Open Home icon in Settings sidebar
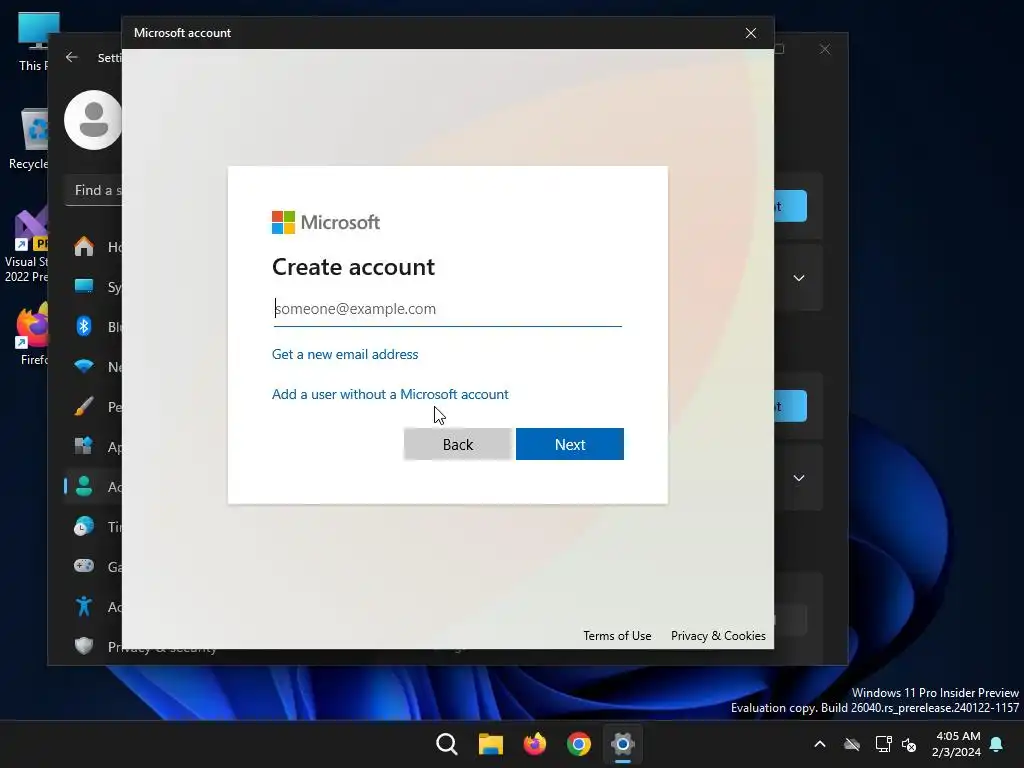The image size is (1024, 768). coord(84,247)
